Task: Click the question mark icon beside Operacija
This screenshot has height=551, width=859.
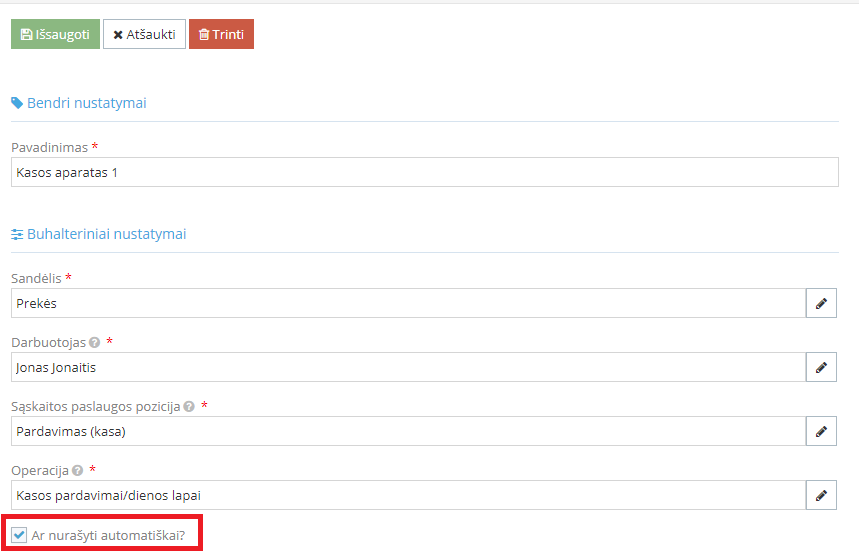Action: (77, 470)
